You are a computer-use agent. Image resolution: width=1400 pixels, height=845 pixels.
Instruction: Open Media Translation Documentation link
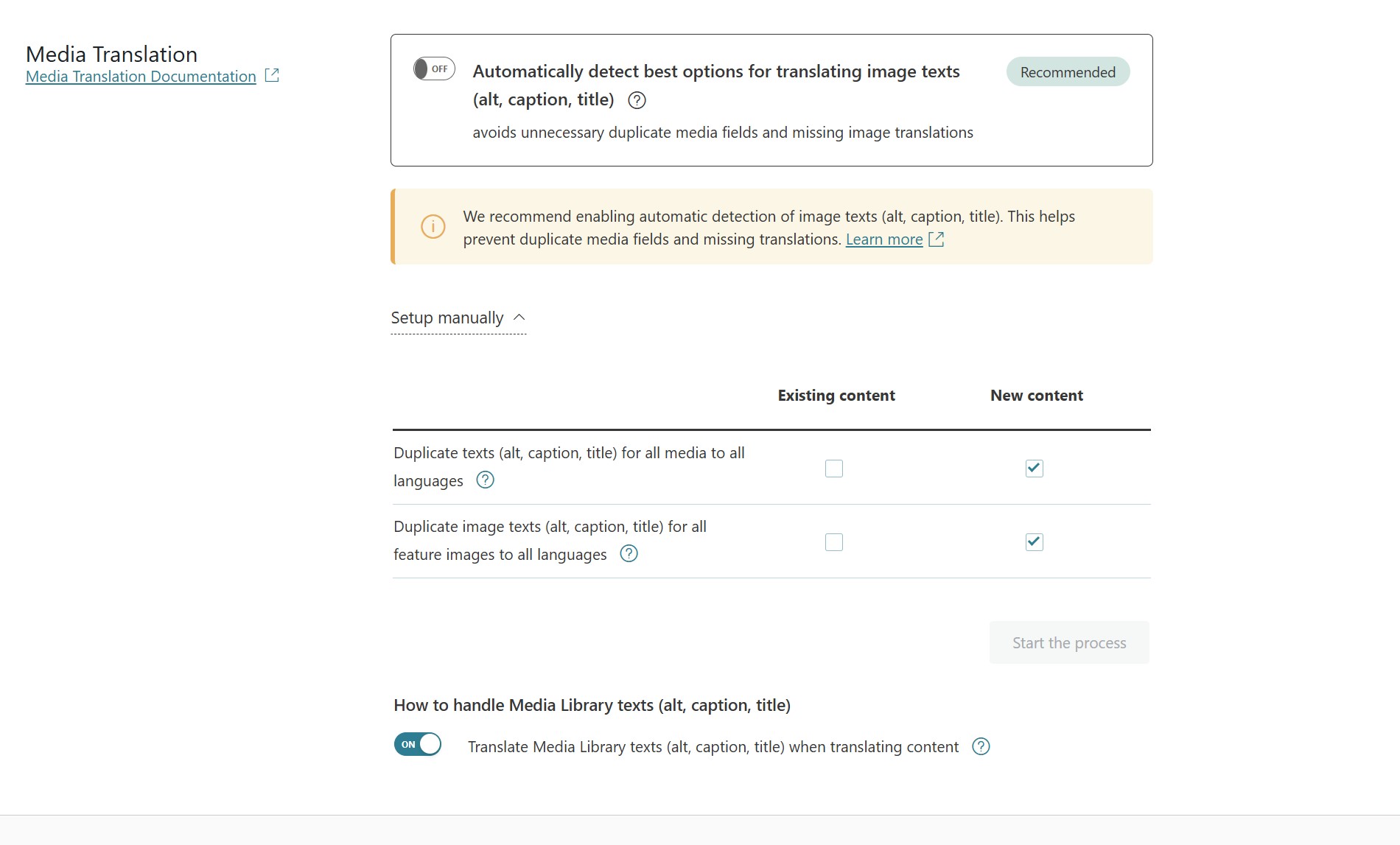(x=141, y=77)
